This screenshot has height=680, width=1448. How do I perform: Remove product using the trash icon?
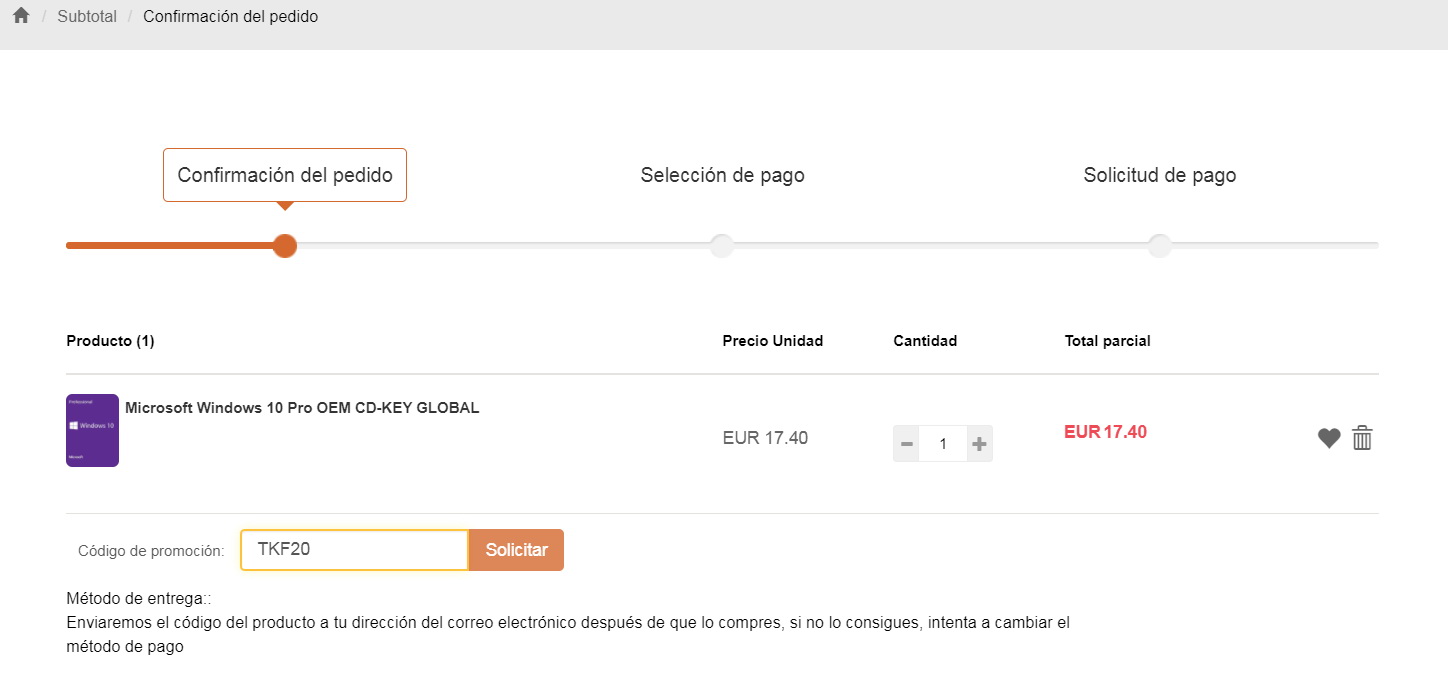click(x=1362, y=438)
